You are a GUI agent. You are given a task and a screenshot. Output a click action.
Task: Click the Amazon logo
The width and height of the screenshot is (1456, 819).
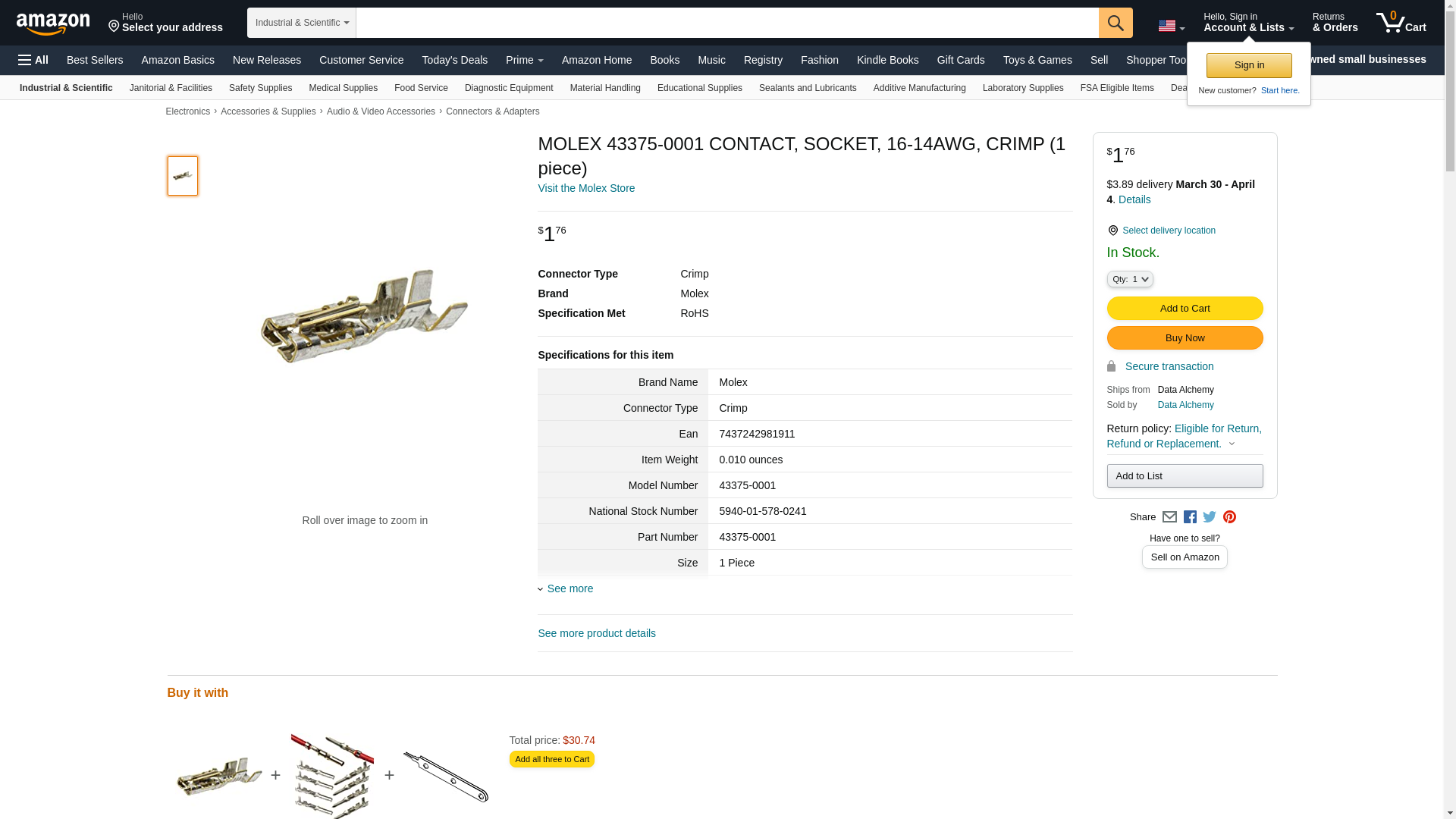pyautogui.click(x=53, y=24)
